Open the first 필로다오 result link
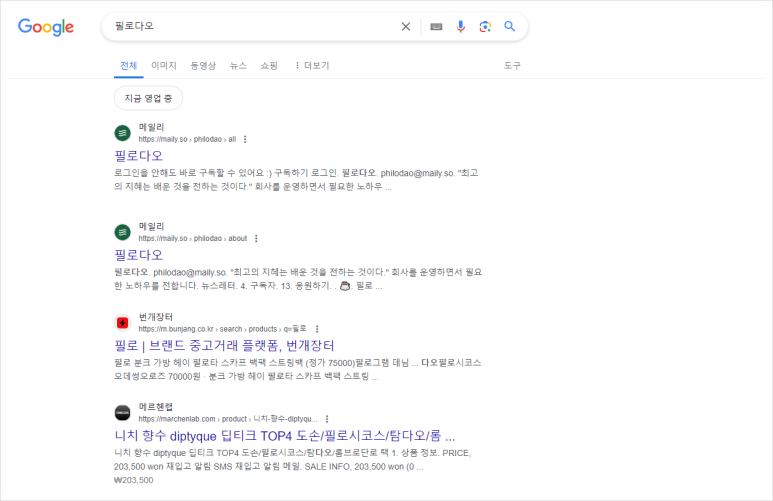The image size is (773, 501). pyautogui.click(x=139, y=156)
